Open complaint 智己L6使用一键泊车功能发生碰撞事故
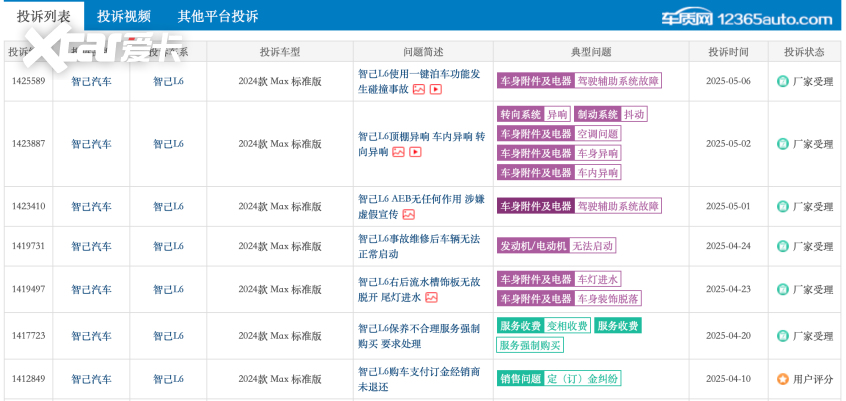846x401 pixels. 419,81
